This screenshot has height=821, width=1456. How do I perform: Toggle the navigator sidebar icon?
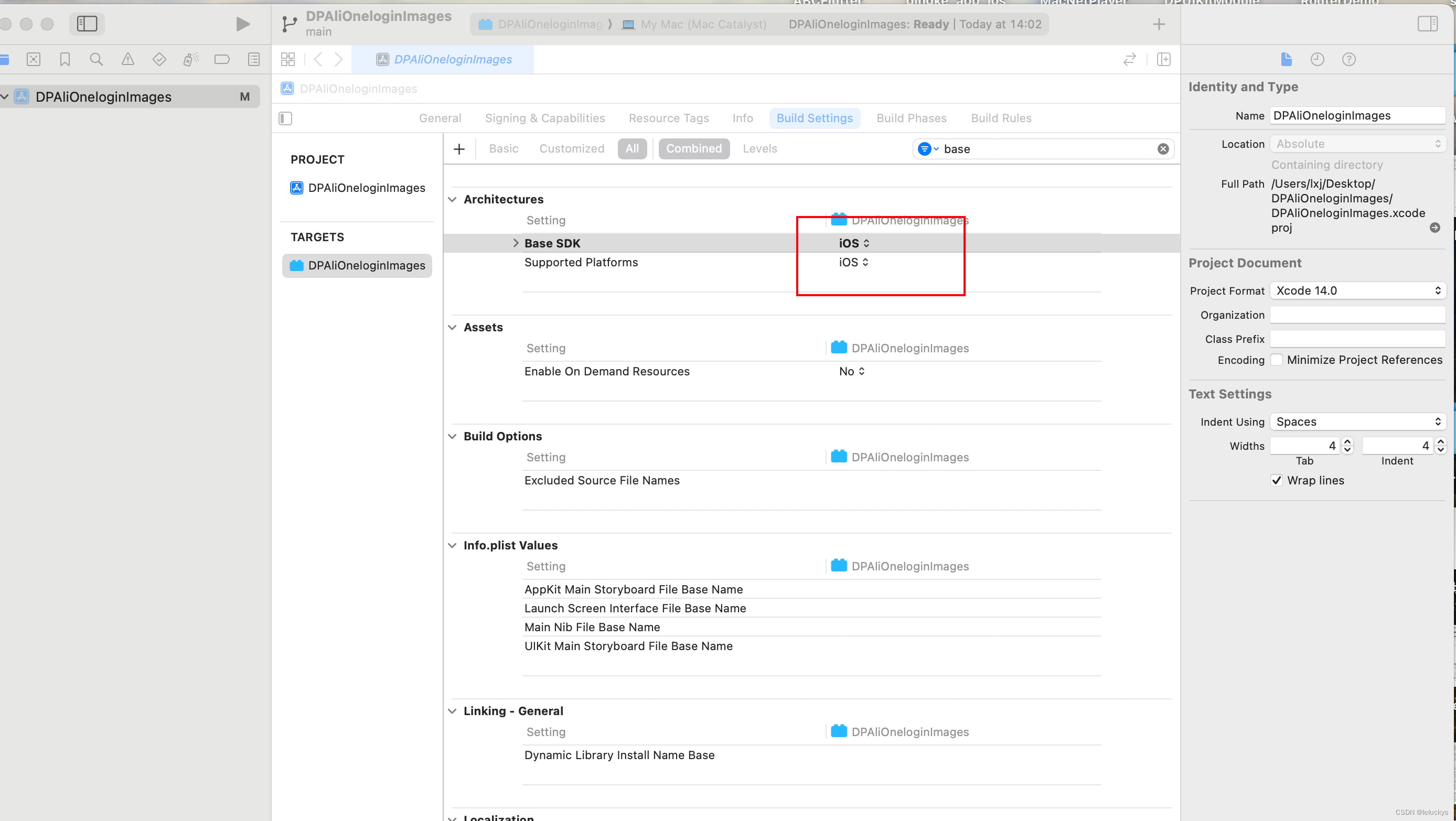point(87,24)
